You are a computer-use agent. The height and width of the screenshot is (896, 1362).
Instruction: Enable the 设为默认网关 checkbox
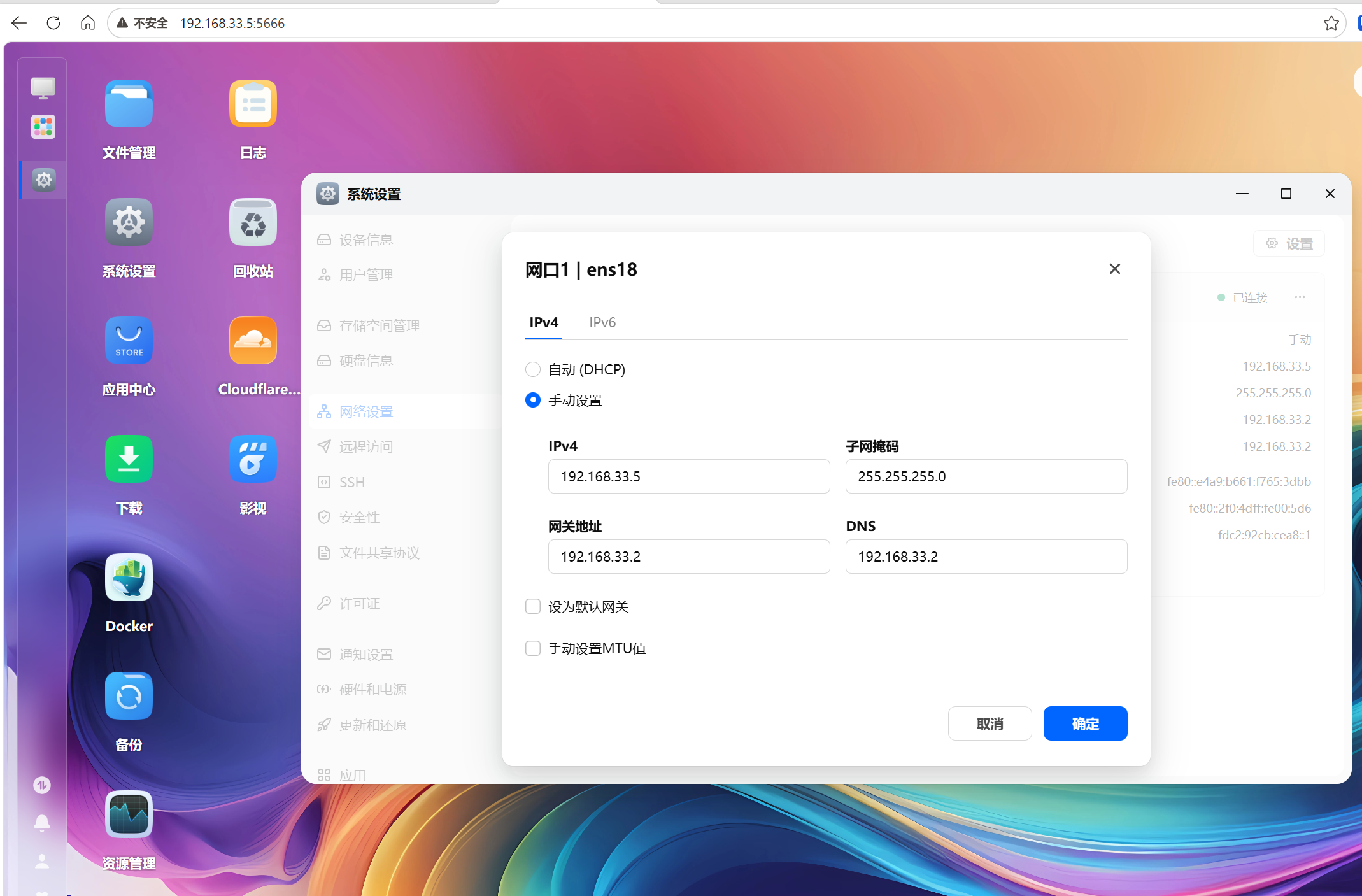coord(533,606)
